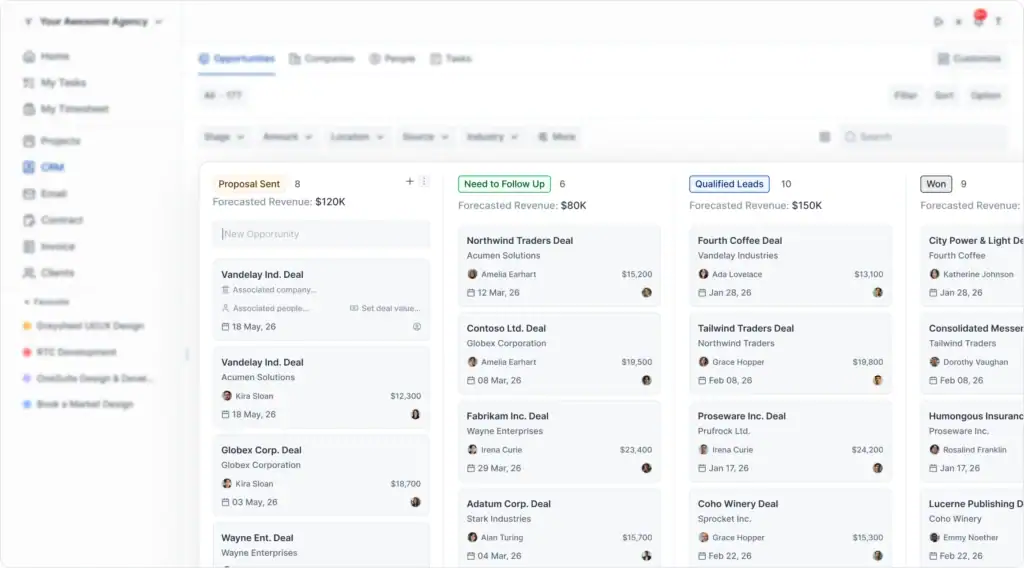Click the Home icon in the sidebar
The width and height of the screenshot is (1024, 568).
click(x=29, y=56)
